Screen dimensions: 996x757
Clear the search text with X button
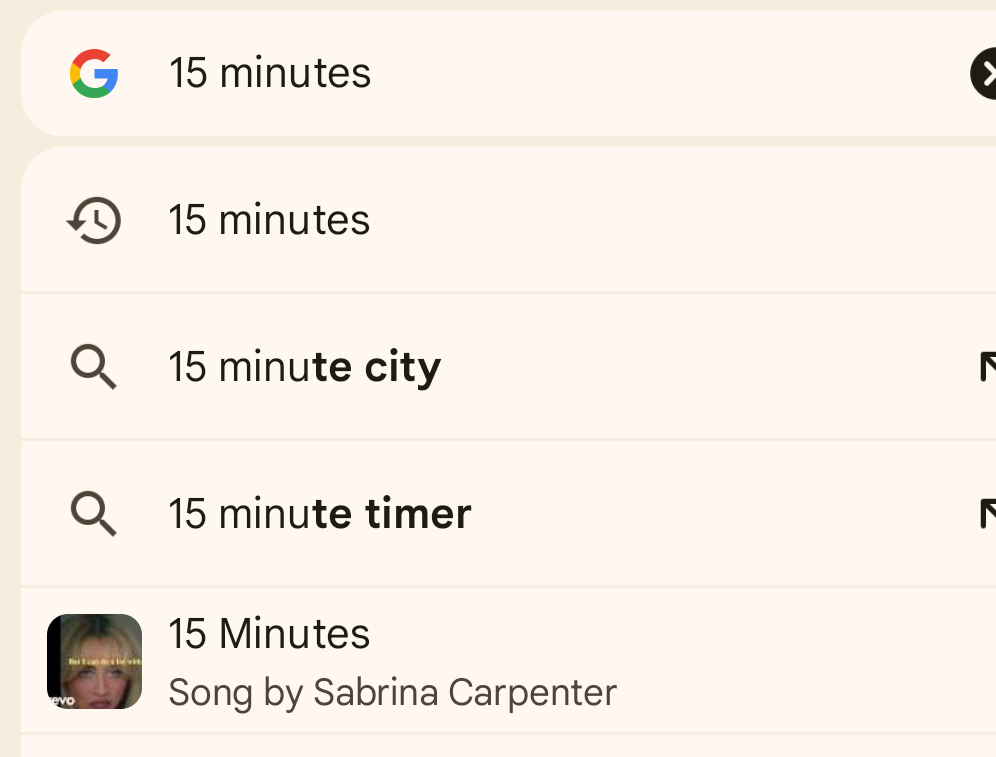click(x=984, y=74)
